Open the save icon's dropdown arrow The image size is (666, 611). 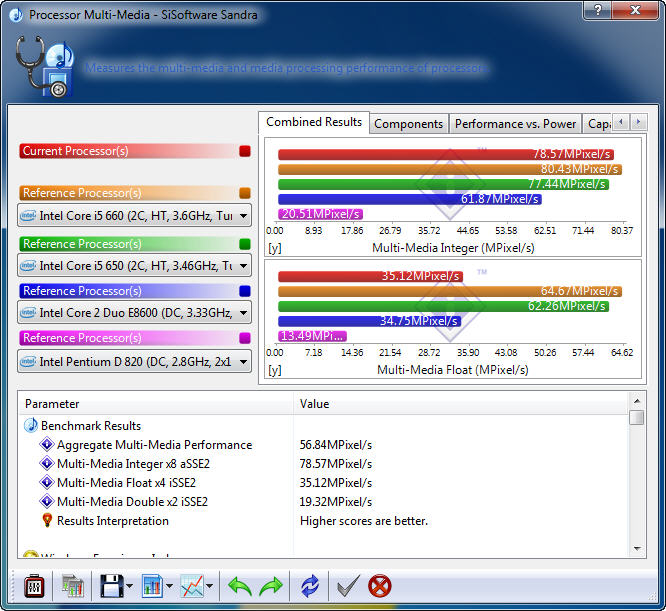(130, 586)
